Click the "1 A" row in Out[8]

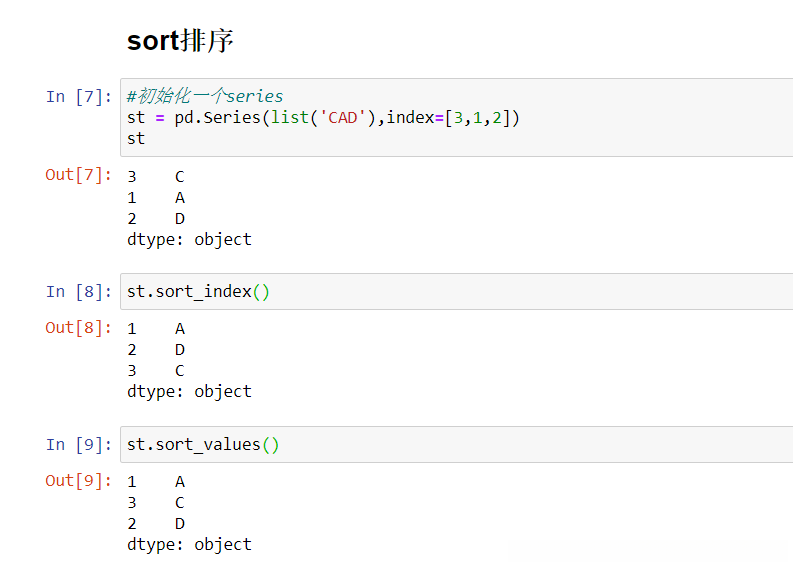pos(156,328)
